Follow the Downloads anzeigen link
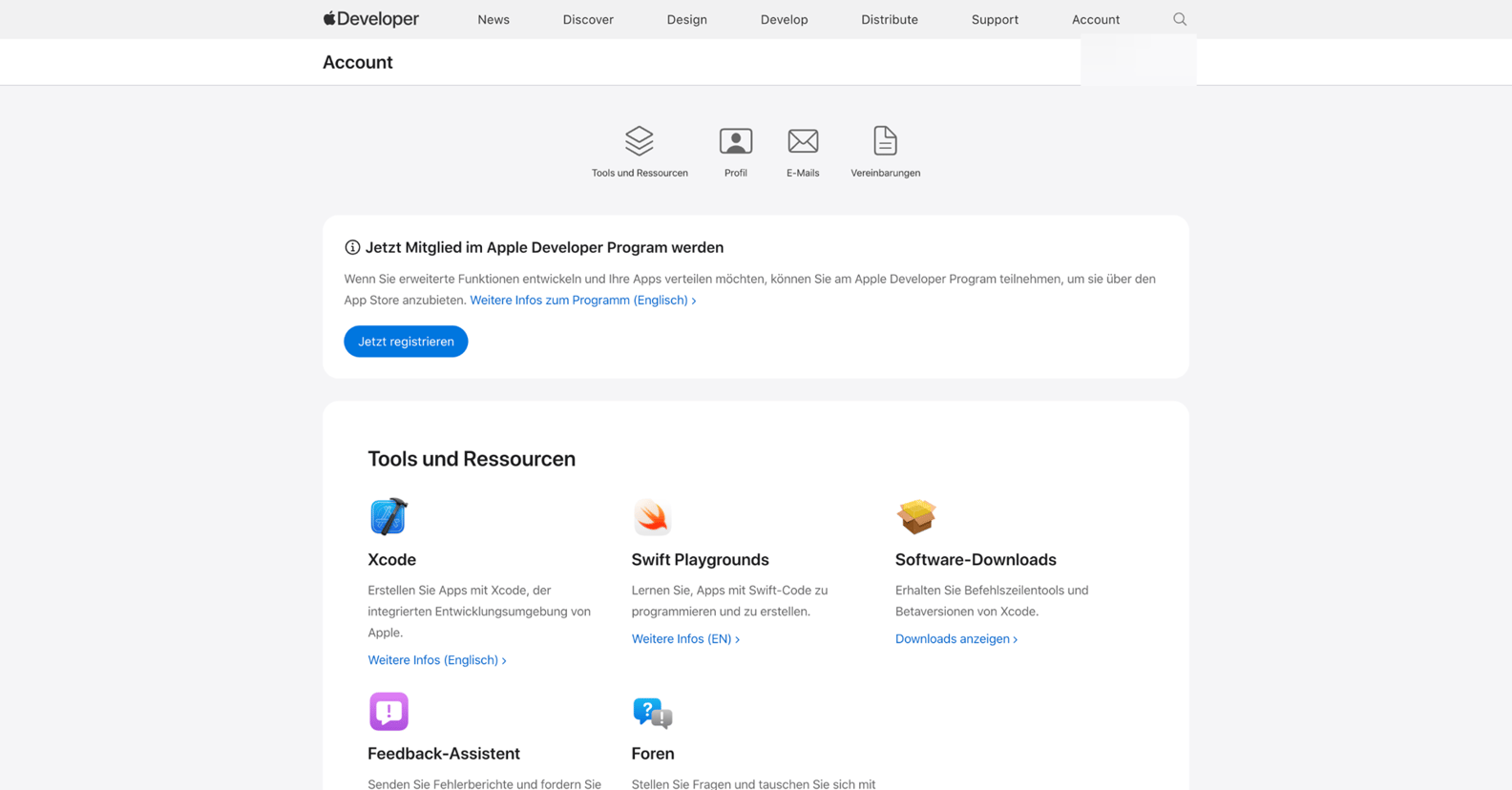 956,639
